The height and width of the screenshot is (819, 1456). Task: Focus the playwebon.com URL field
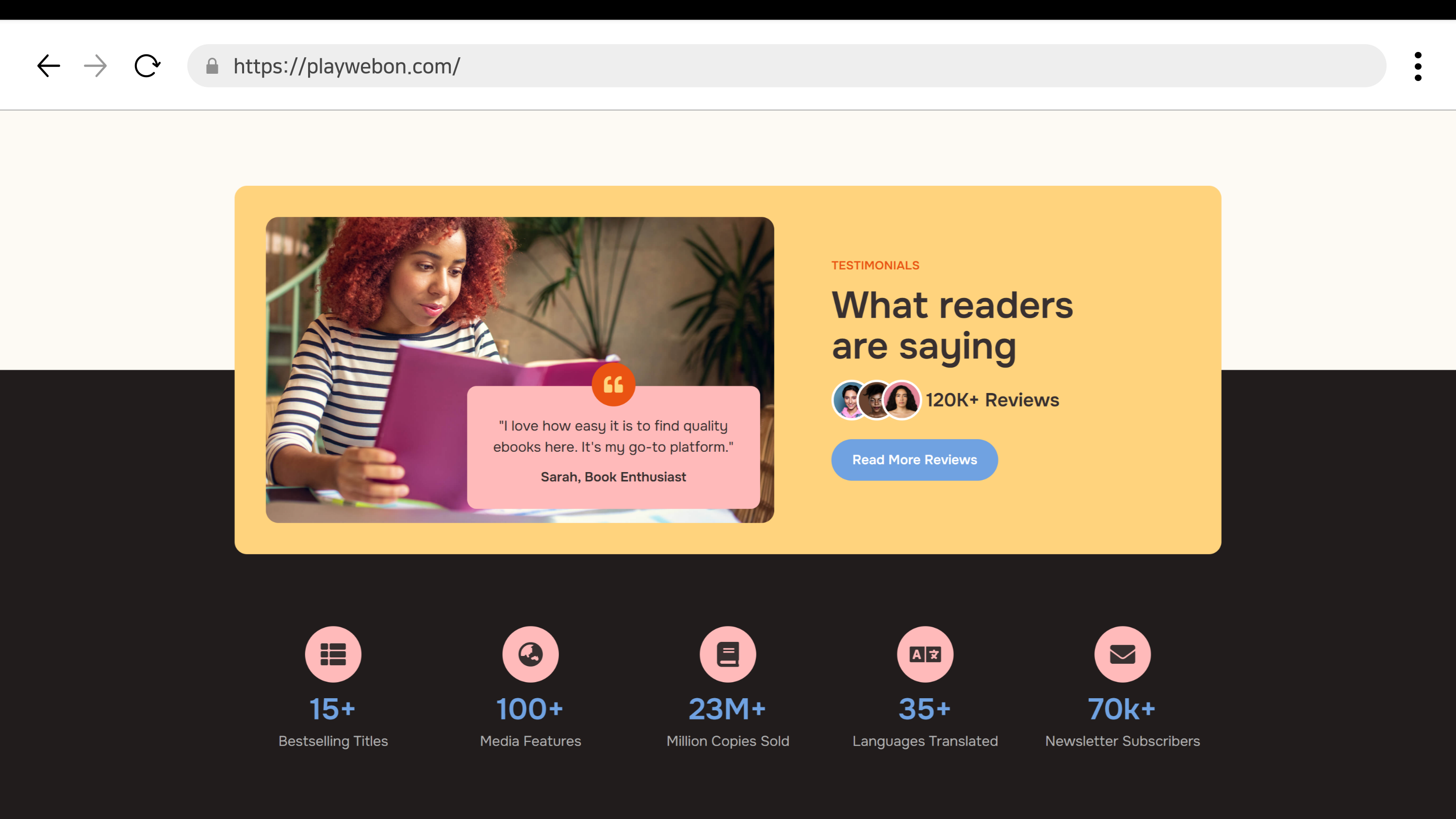[x=787, y=66]
